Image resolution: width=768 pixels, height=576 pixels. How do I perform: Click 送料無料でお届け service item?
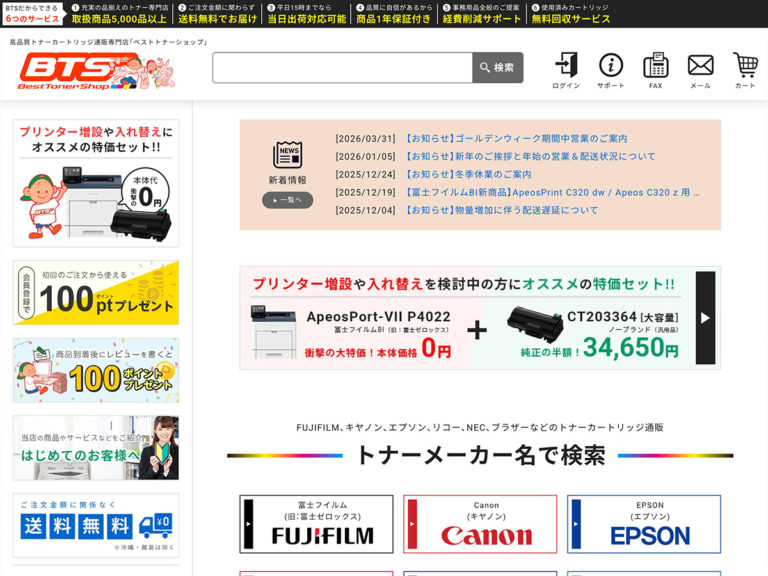(x=217, y=14)
